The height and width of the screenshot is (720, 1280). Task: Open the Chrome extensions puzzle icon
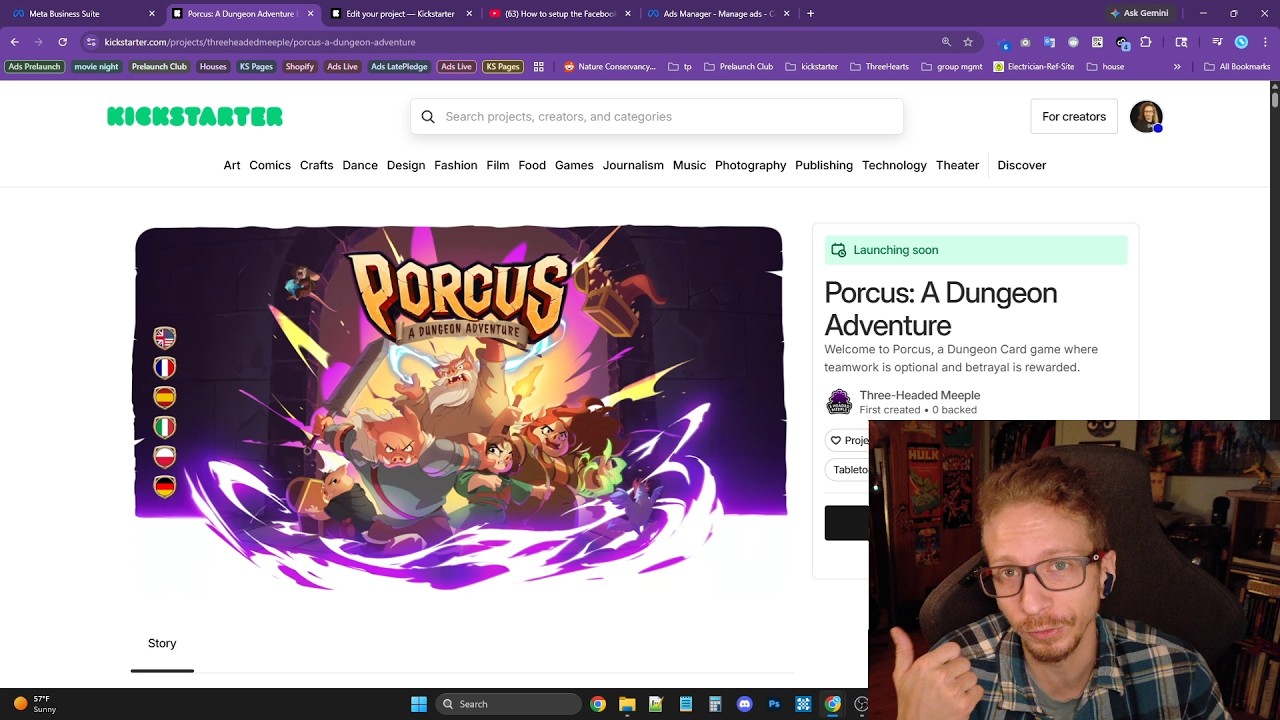click(x=1146, y=42)
